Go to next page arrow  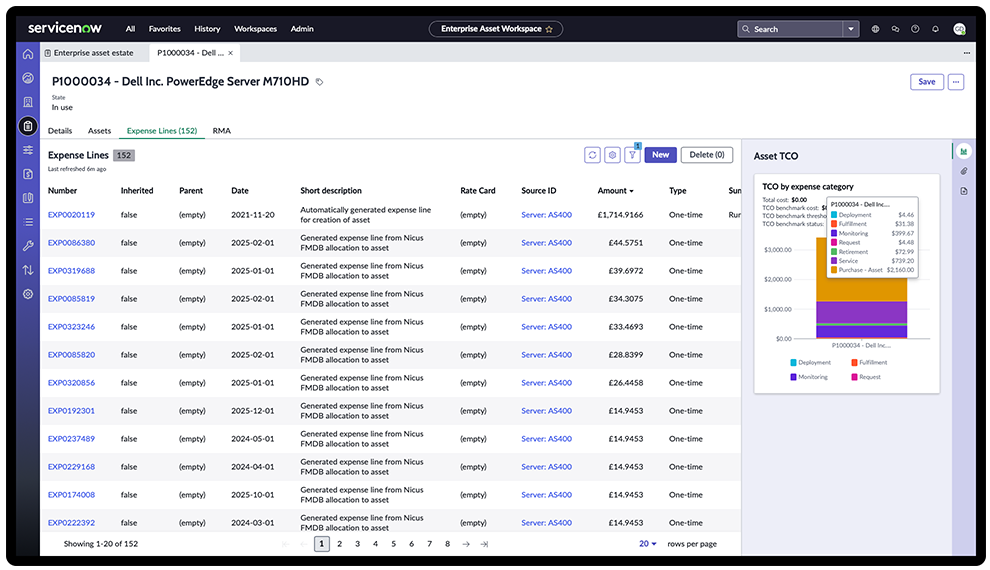click(x=466, y=544)
